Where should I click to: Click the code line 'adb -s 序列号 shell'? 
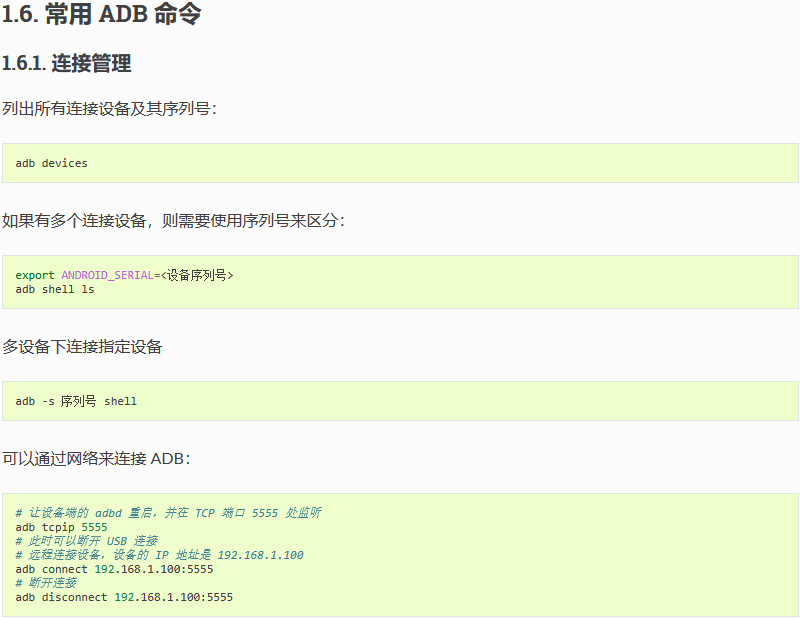pyautogui.click(x=76, y=401)
